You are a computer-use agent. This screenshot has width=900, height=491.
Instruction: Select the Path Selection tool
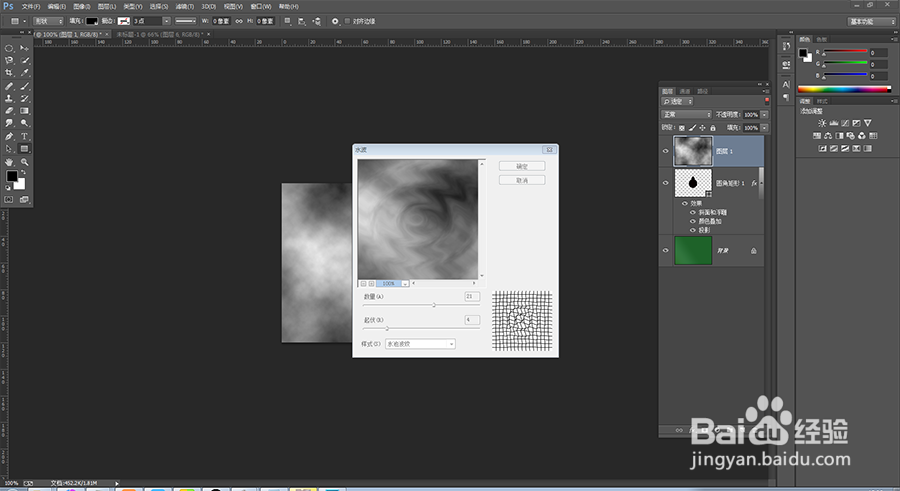(x=9, y=149)
